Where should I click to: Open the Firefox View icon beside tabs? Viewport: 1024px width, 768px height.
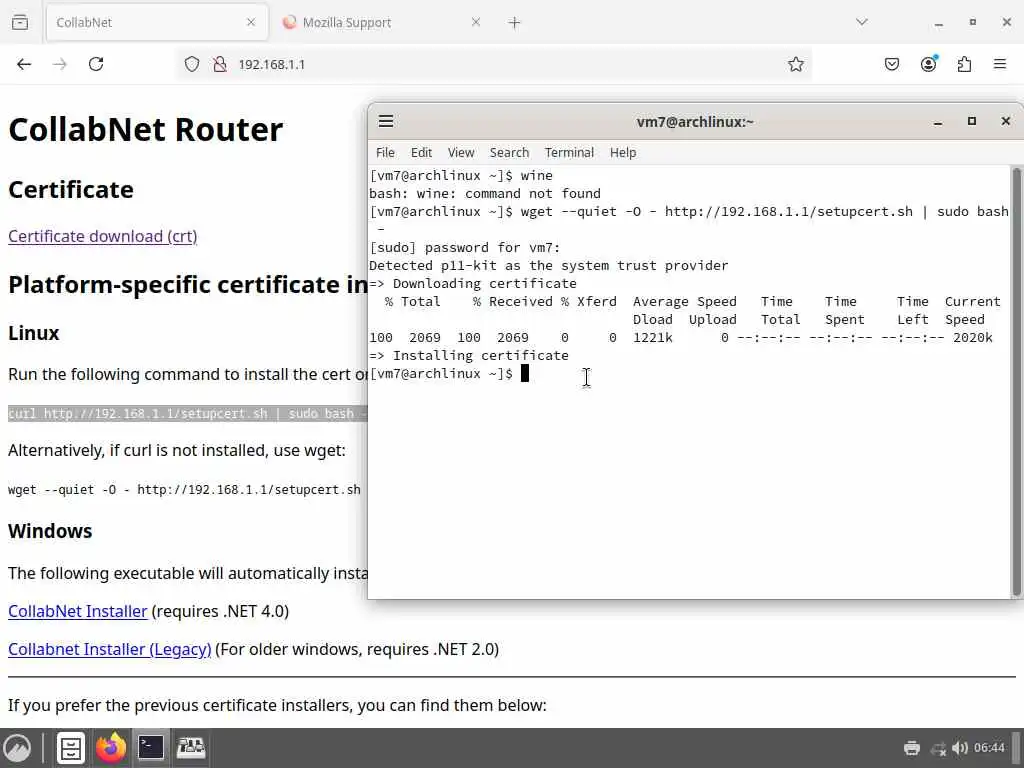click(20, 22)
